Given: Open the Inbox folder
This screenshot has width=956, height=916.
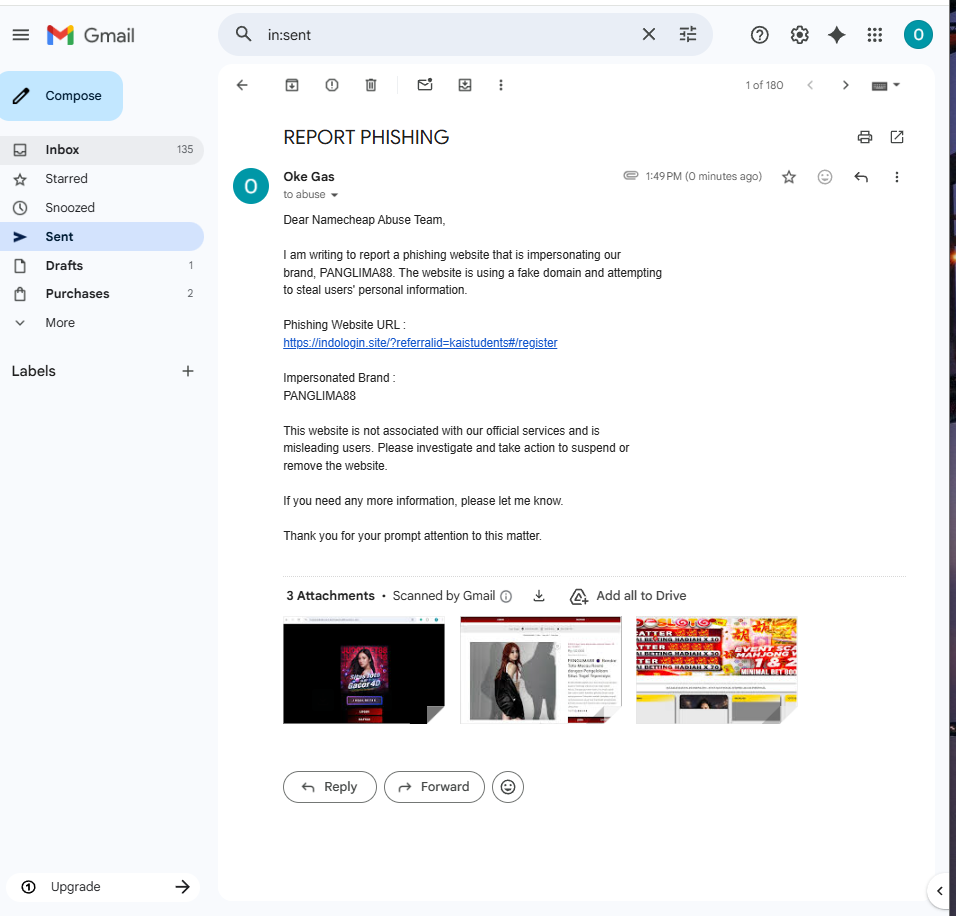Looking at the screenshot, I should (102, 150).
